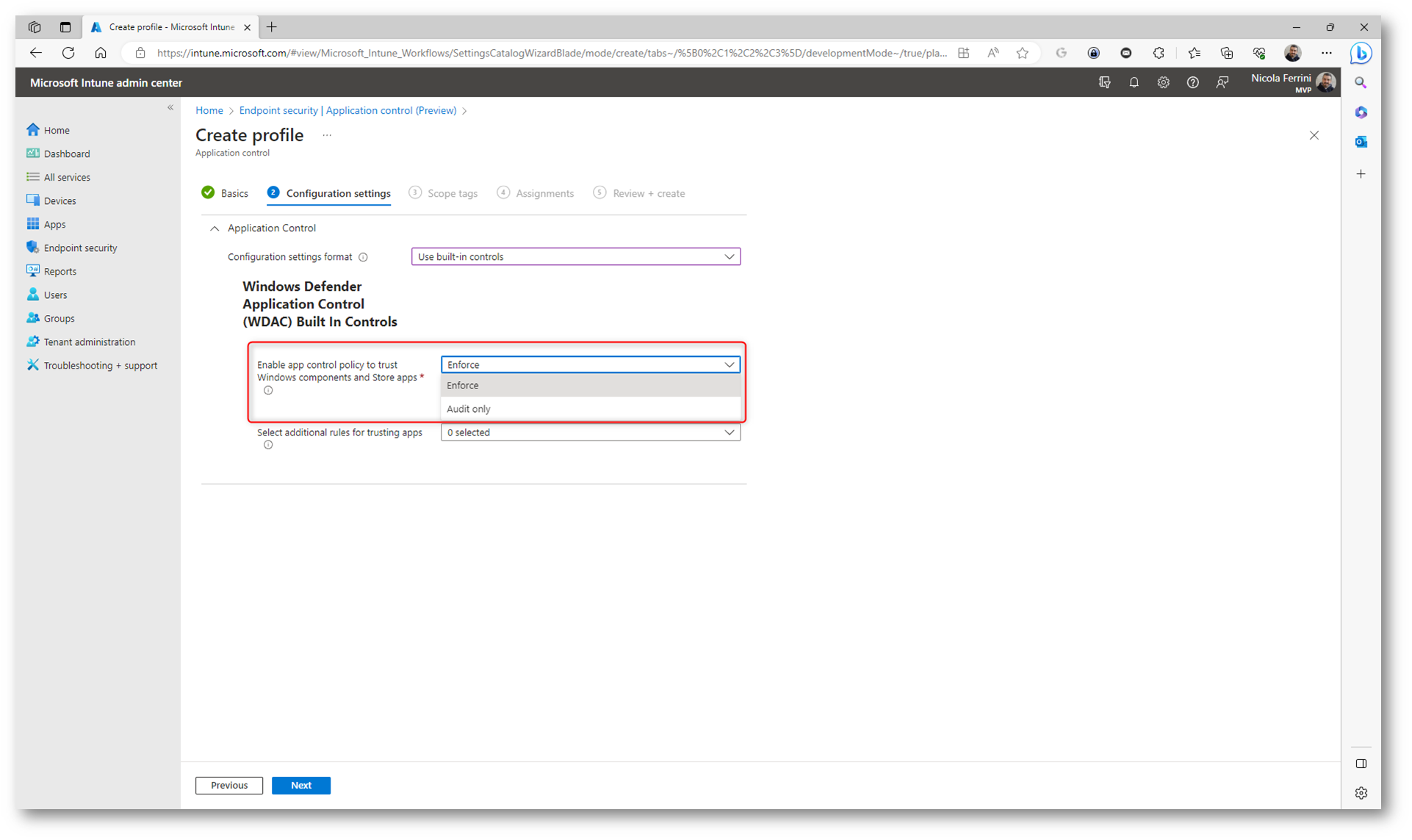The image size is (1412, 840).
Task: Go back with browser back arrow
Action: [35, 53]
